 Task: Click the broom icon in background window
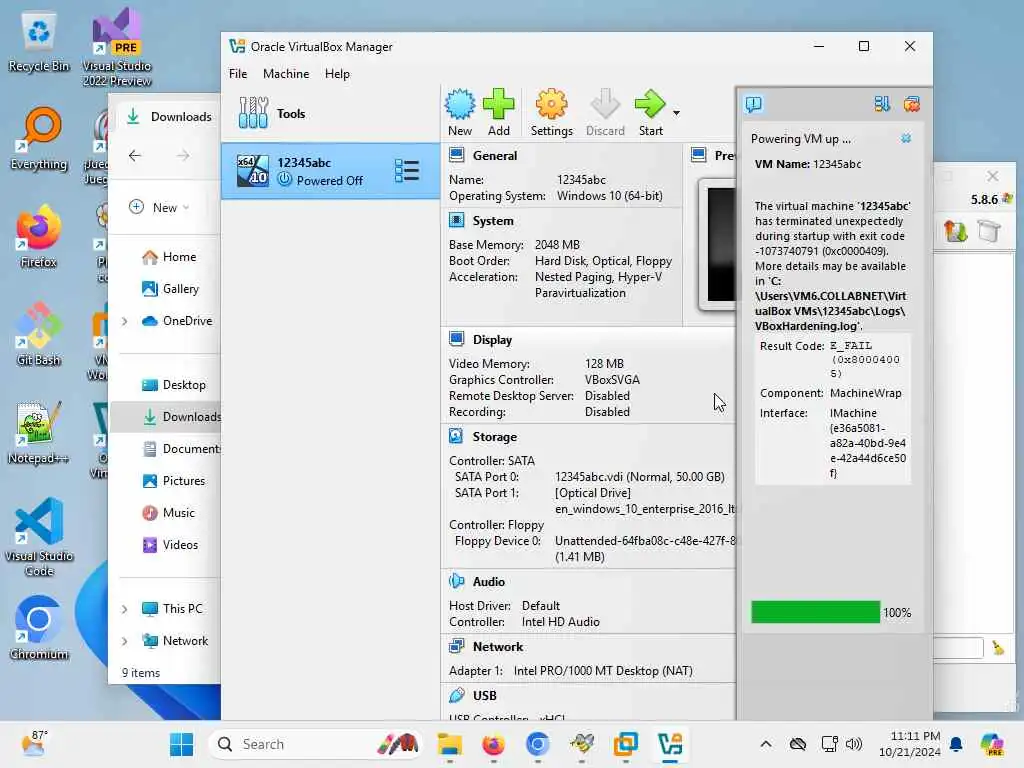(999, 647)
